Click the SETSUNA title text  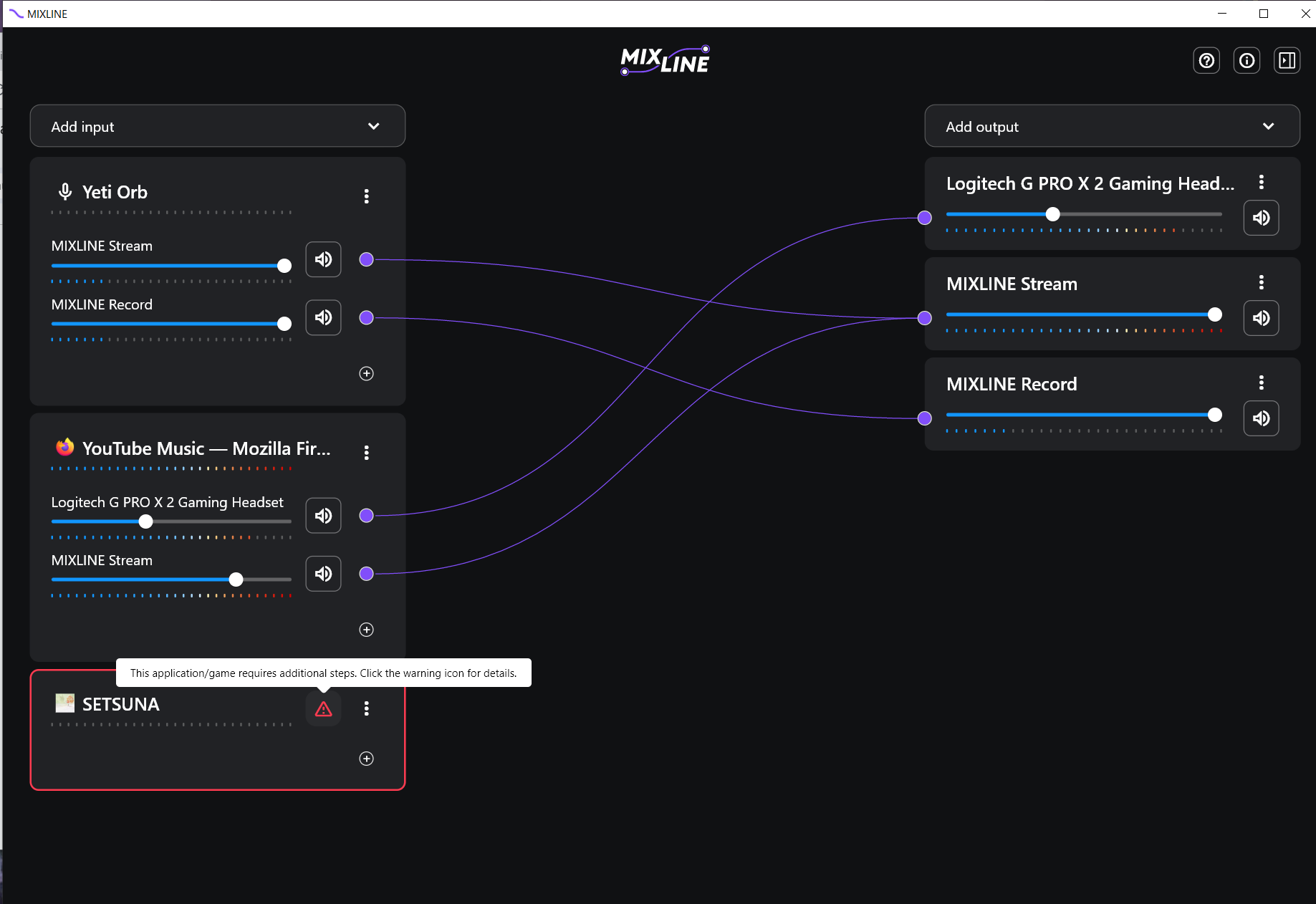tap(121, 704)
